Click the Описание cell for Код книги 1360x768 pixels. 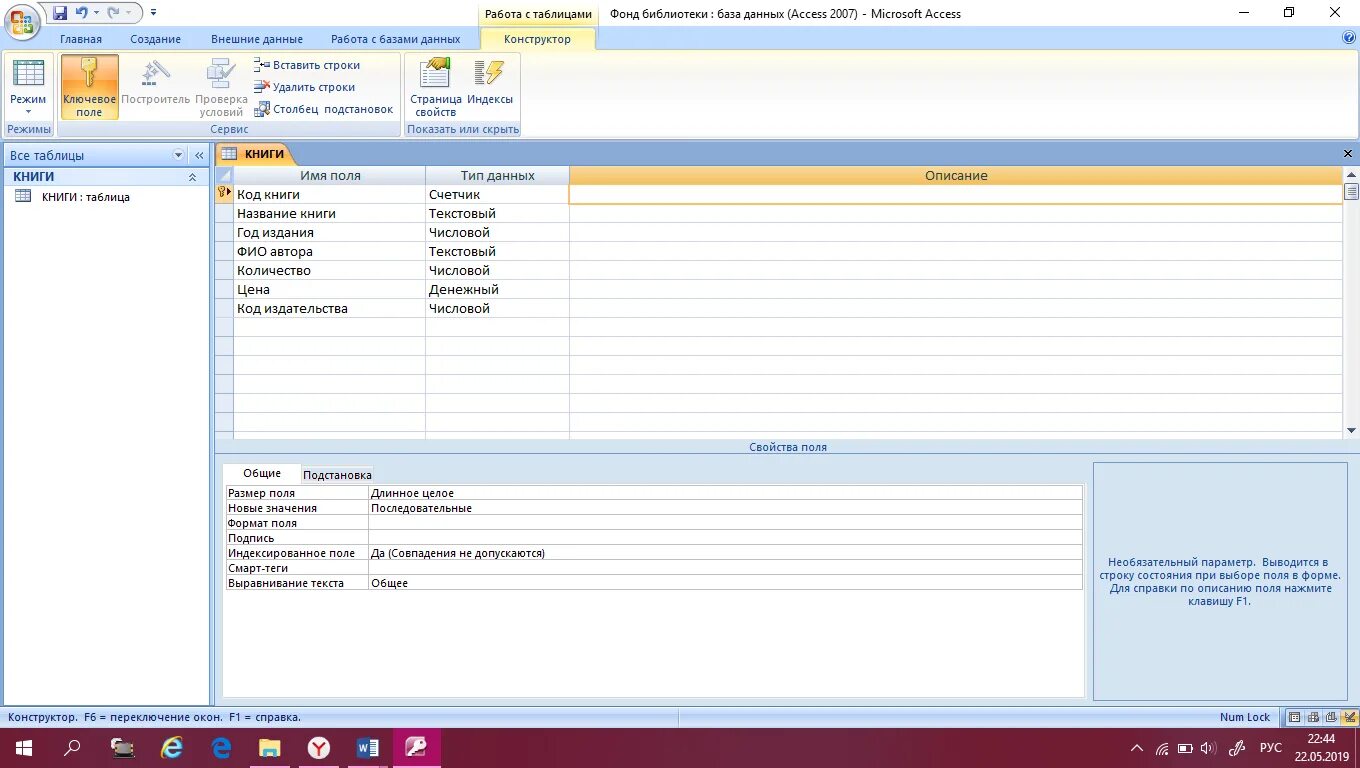[x=956, y=194]
